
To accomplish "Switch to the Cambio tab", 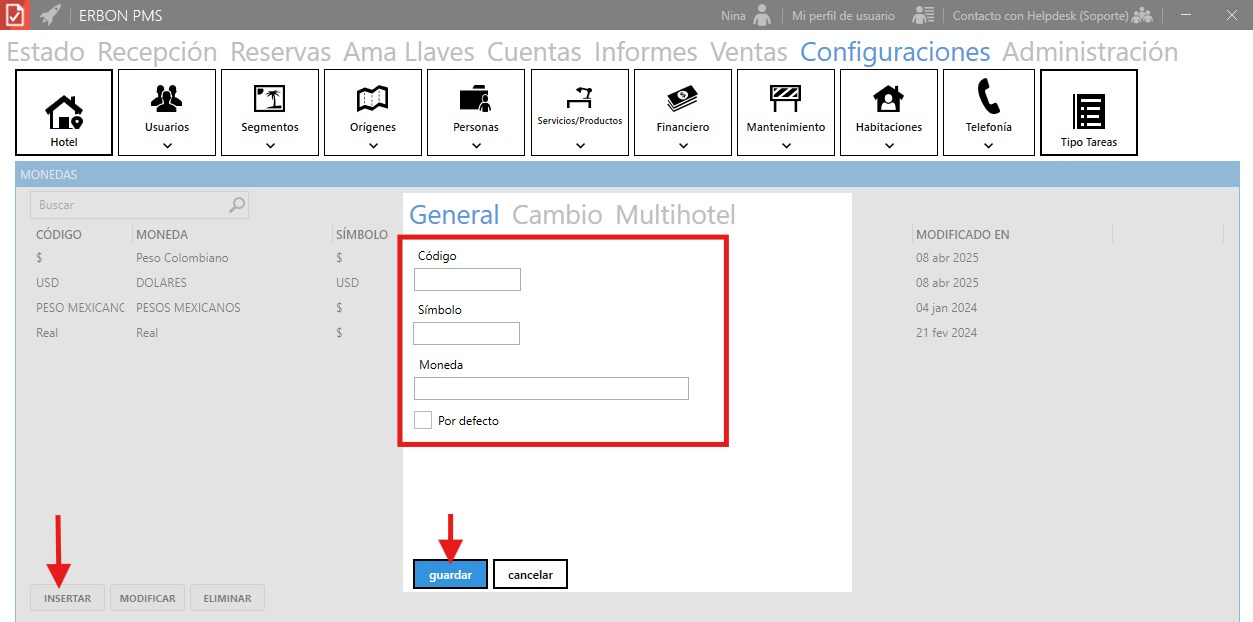I will click(x=557, y=215).
